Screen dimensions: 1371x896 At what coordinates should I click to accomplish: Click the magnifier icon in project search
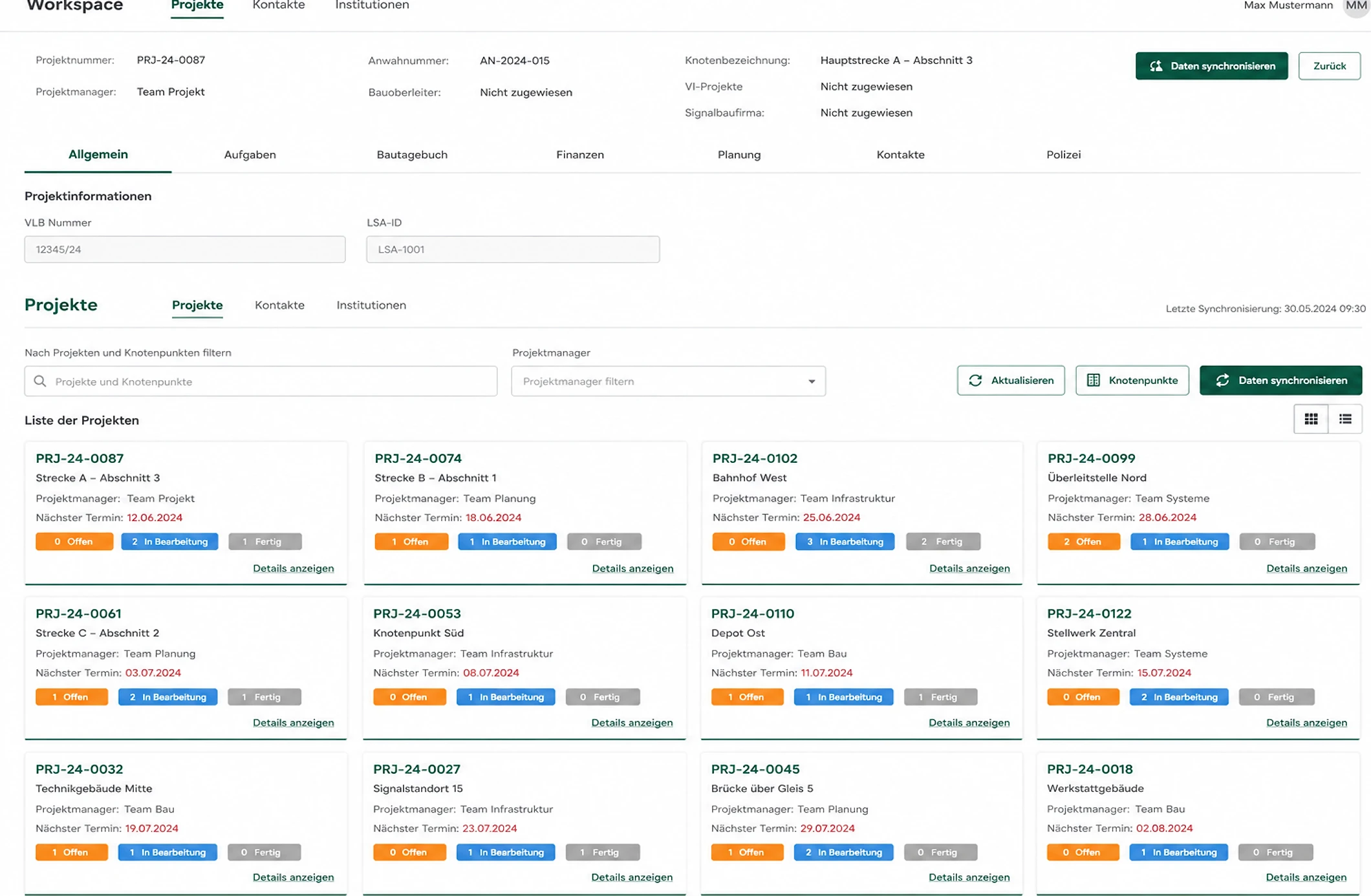click(x=40, y=381)
